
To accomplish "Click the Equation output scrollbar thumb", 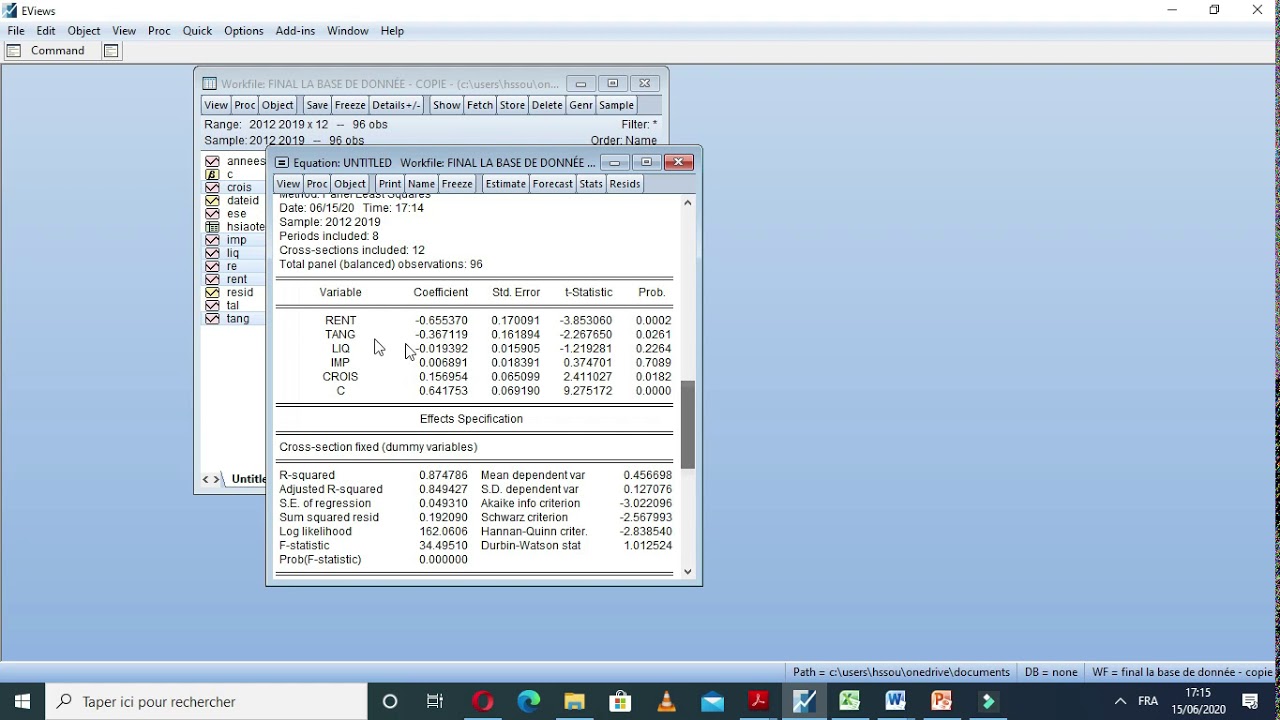I will (688, 425).
